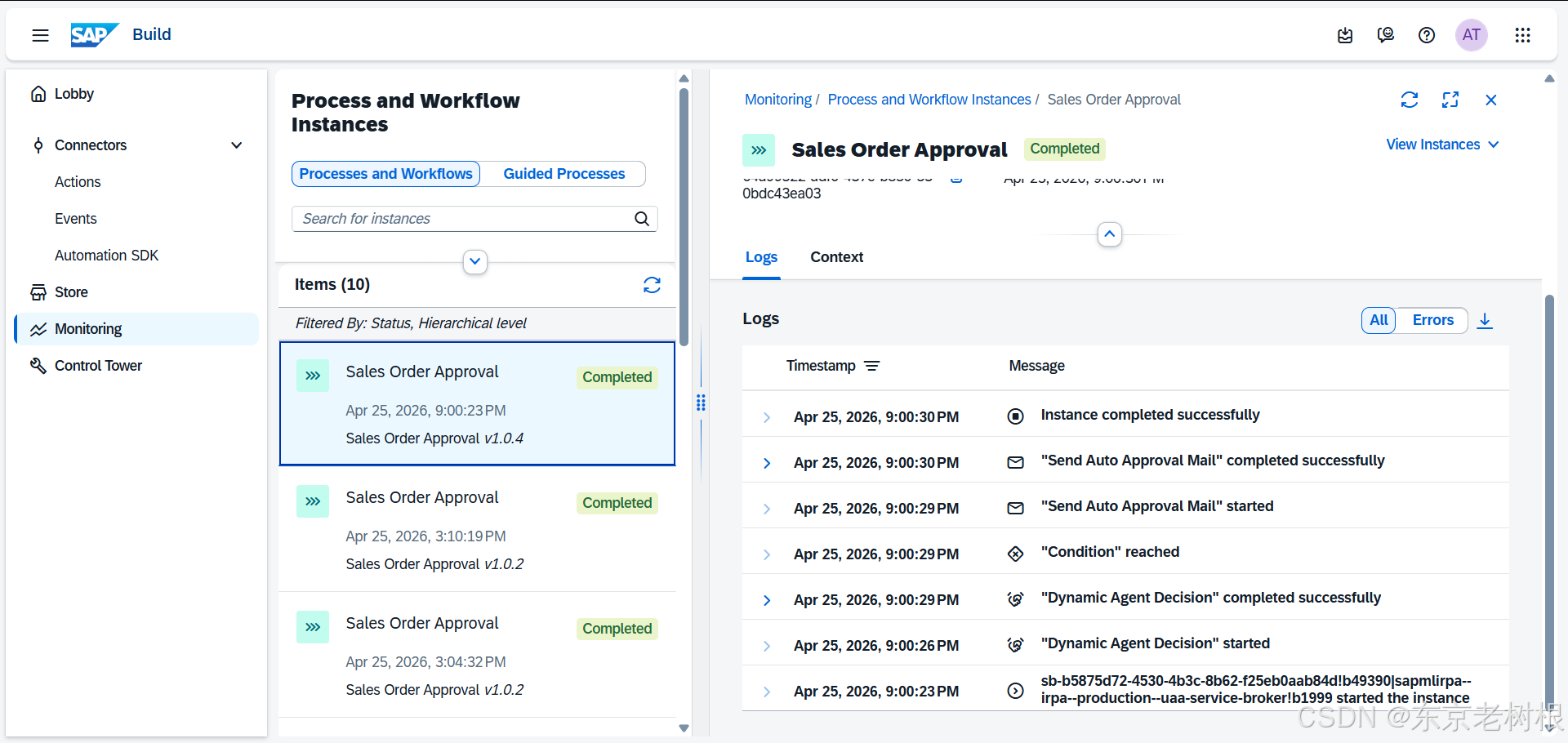Click mail icon of Send Auto Approval Mail started
Screen dimensions: 1568x743
[1015, 508]
